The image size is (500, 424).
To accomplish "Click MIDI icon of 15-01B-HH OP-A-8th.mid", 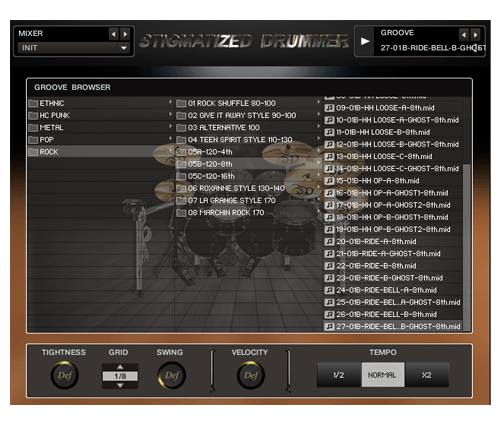I will (329, 181).
